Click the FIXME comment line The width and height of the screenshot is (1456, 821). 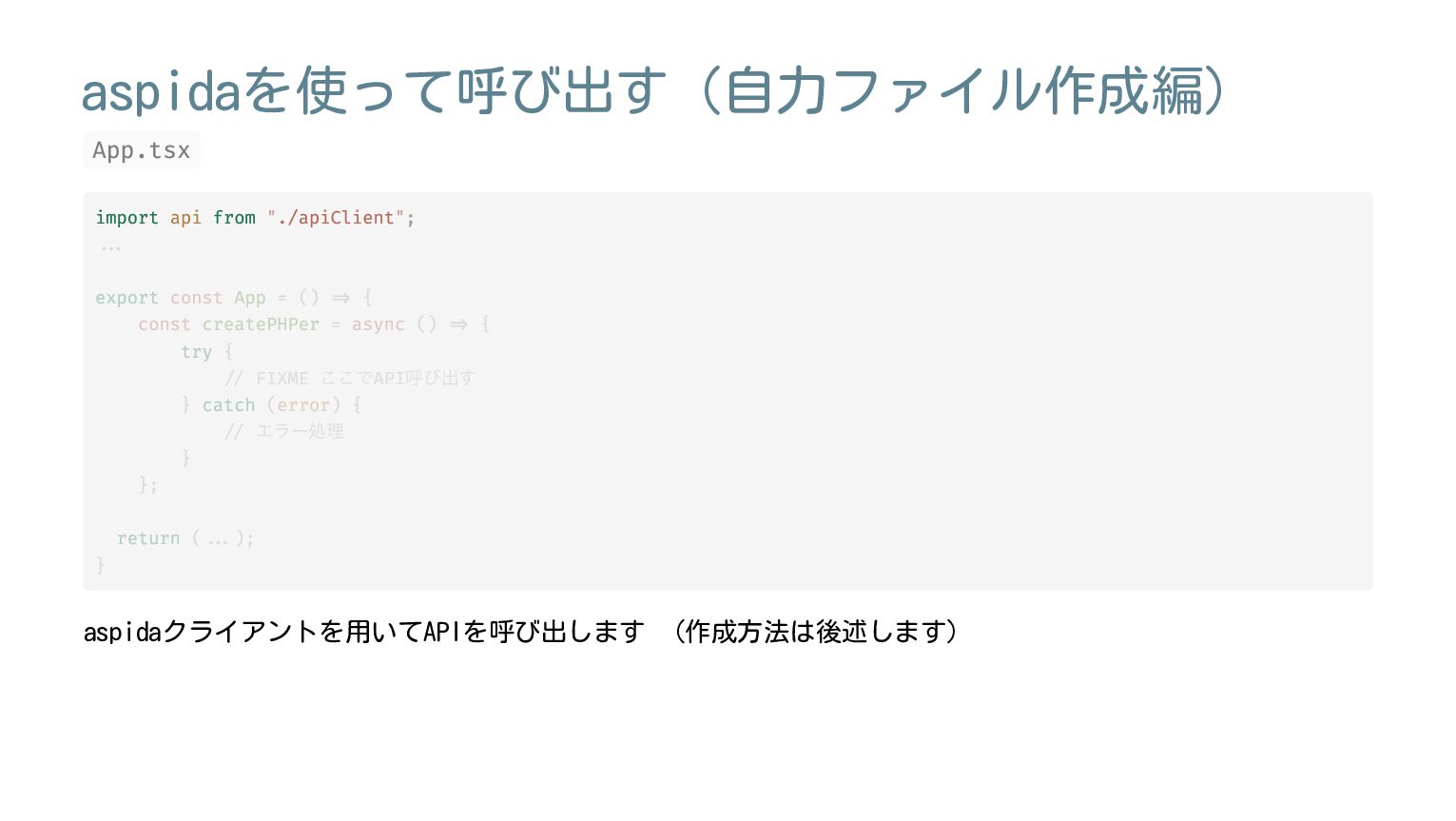350,379
